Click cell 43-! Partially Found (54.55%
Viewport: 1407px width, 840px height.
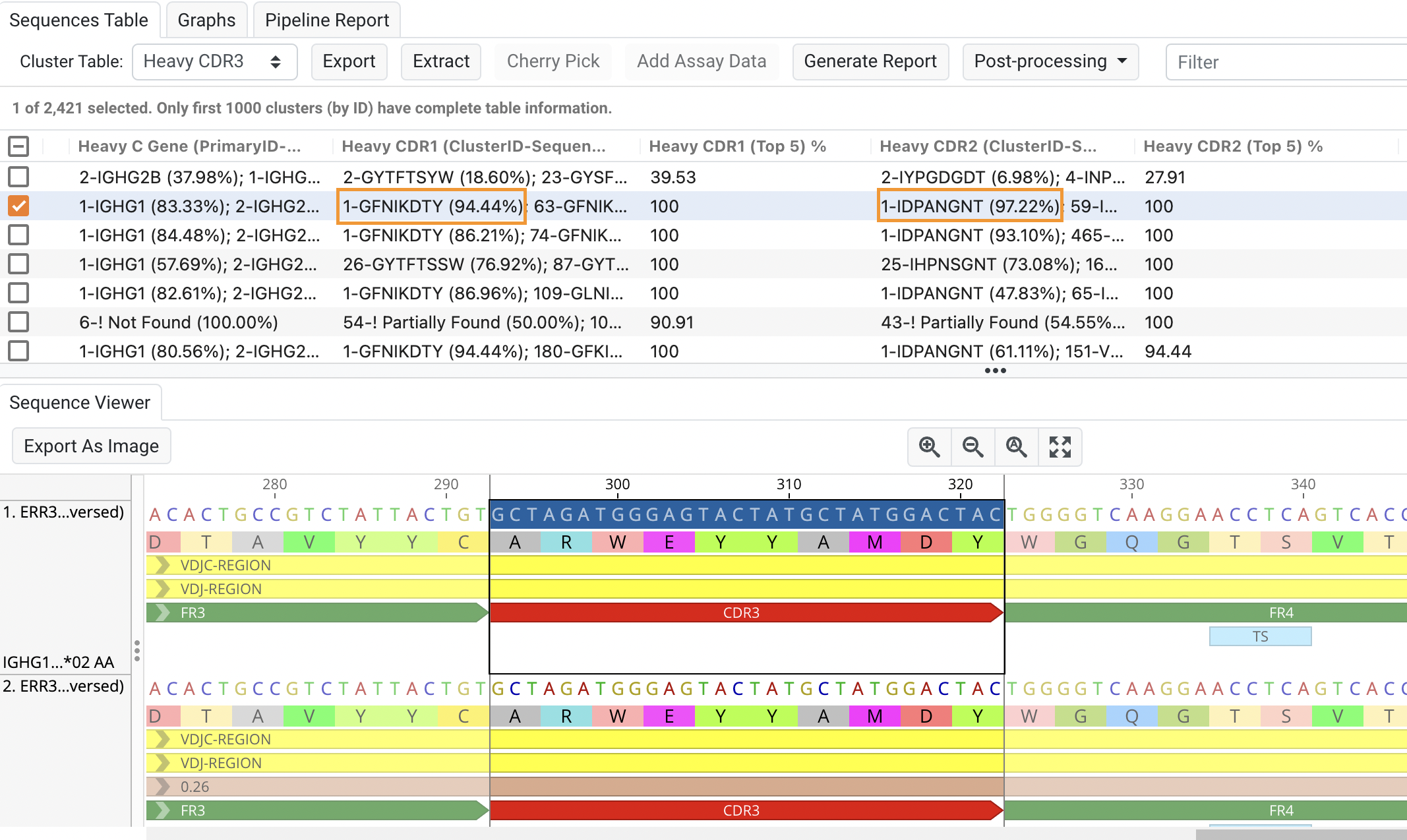click(1002, 322)
